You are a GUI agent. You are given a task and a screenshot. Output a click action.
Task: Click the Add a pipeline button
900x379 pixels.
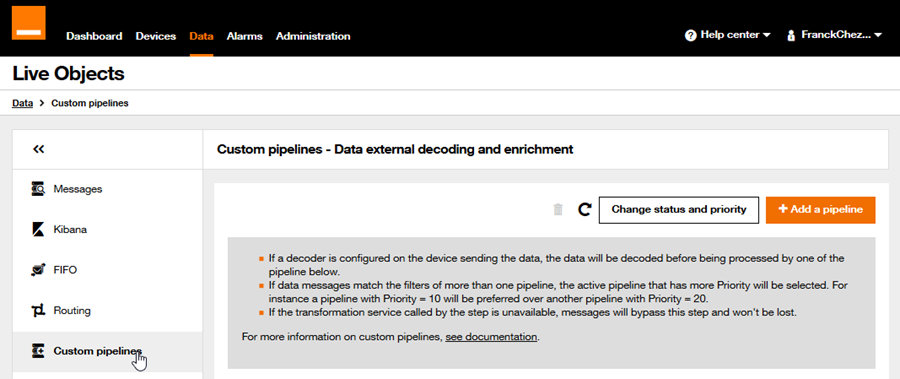pos(821,210)
